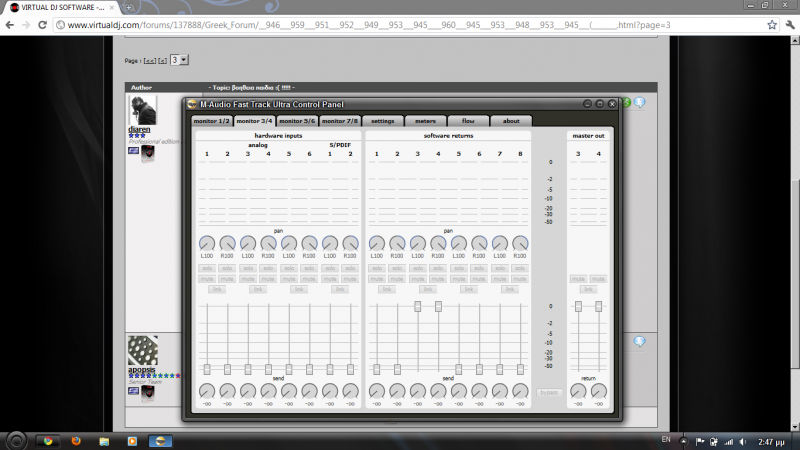Click djaren's avatar thumbnail
The image size is (800, 450).
click(x=142, y=110)
